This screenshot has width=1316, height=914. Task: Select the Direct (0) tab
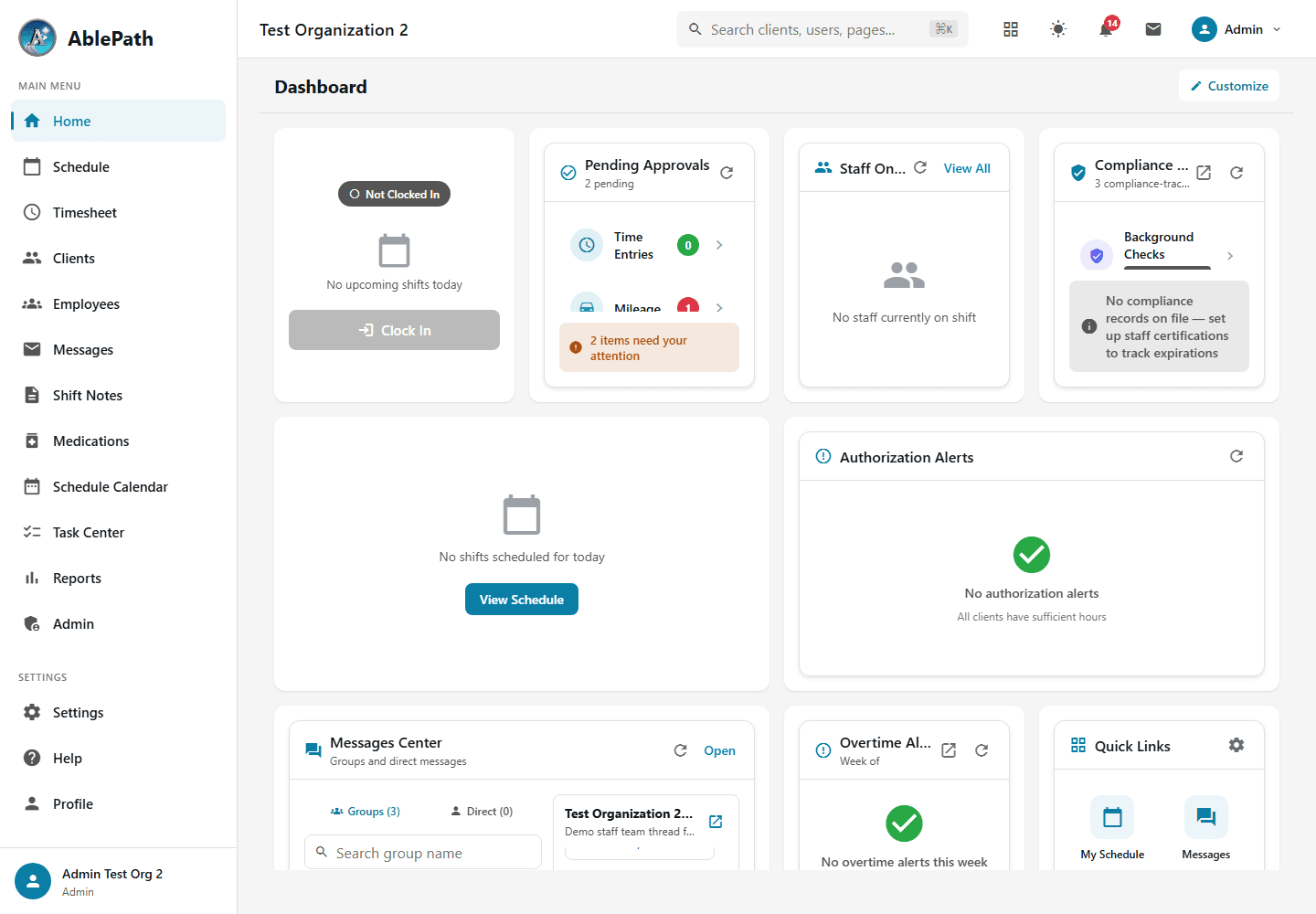tap(482, 812)
